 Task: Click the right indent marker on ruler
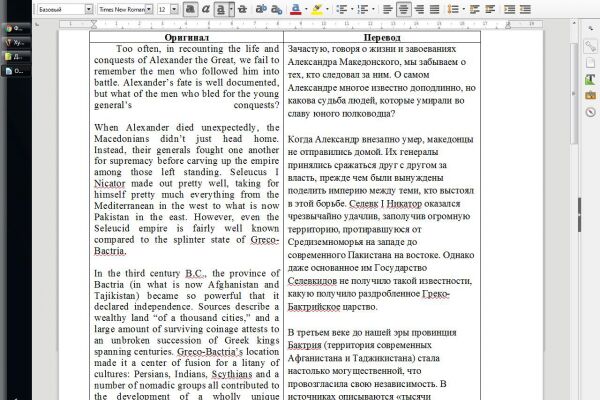point(508,25)
